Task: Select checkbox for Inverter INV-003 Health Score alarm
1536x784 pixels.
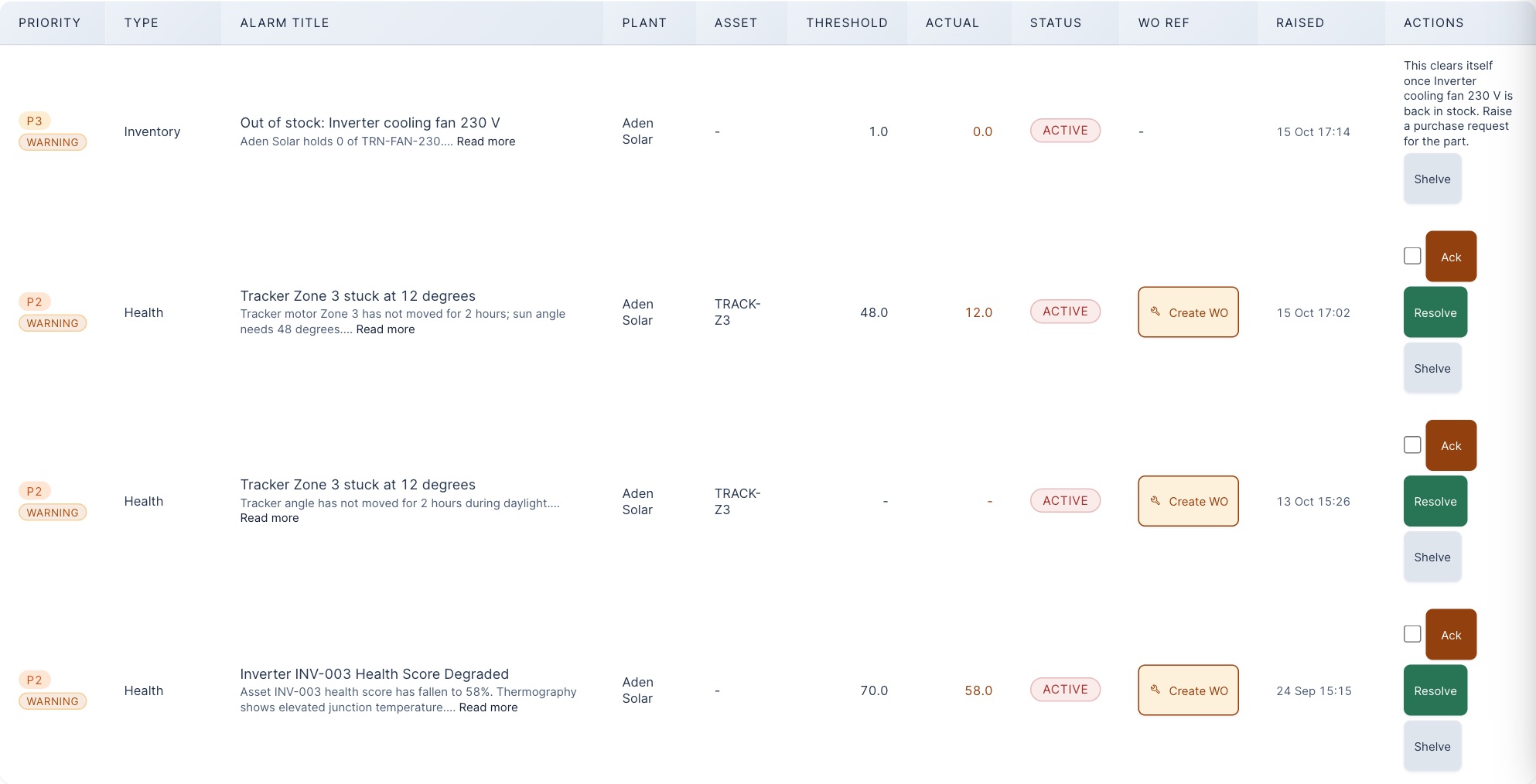Action: point(1412,634)
